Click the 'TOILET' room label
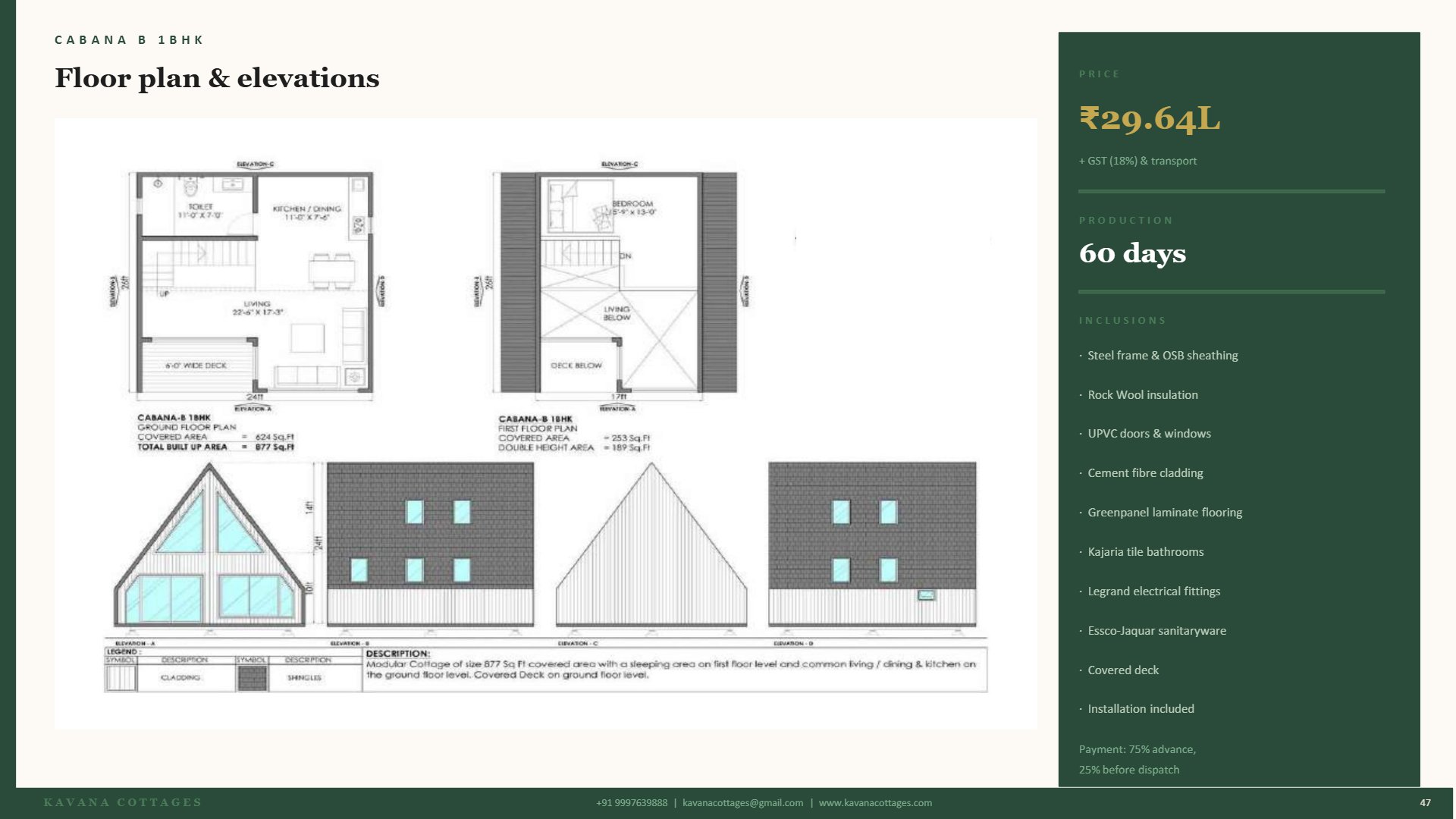This screenshot has width=1456, height=819. (x=200, y=207)
